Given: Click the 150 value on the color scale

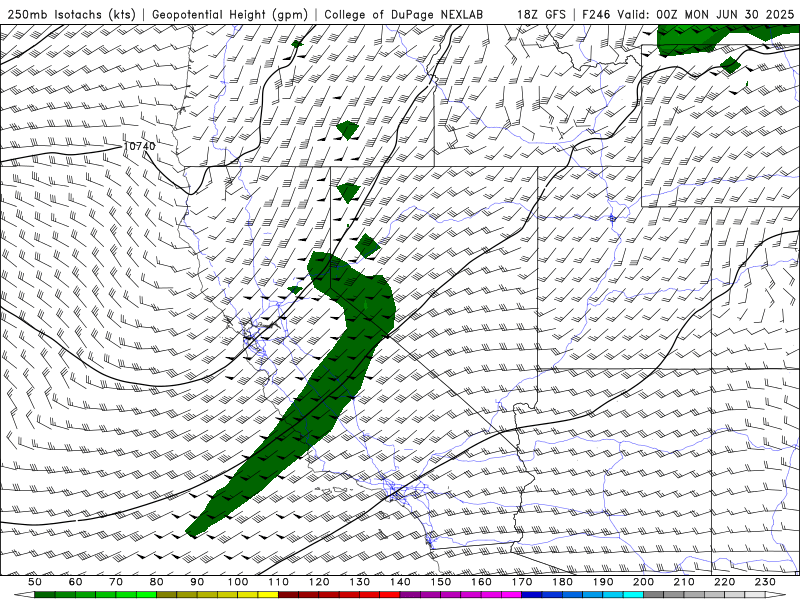Looking at the screenshot, I should coord(440,582).
